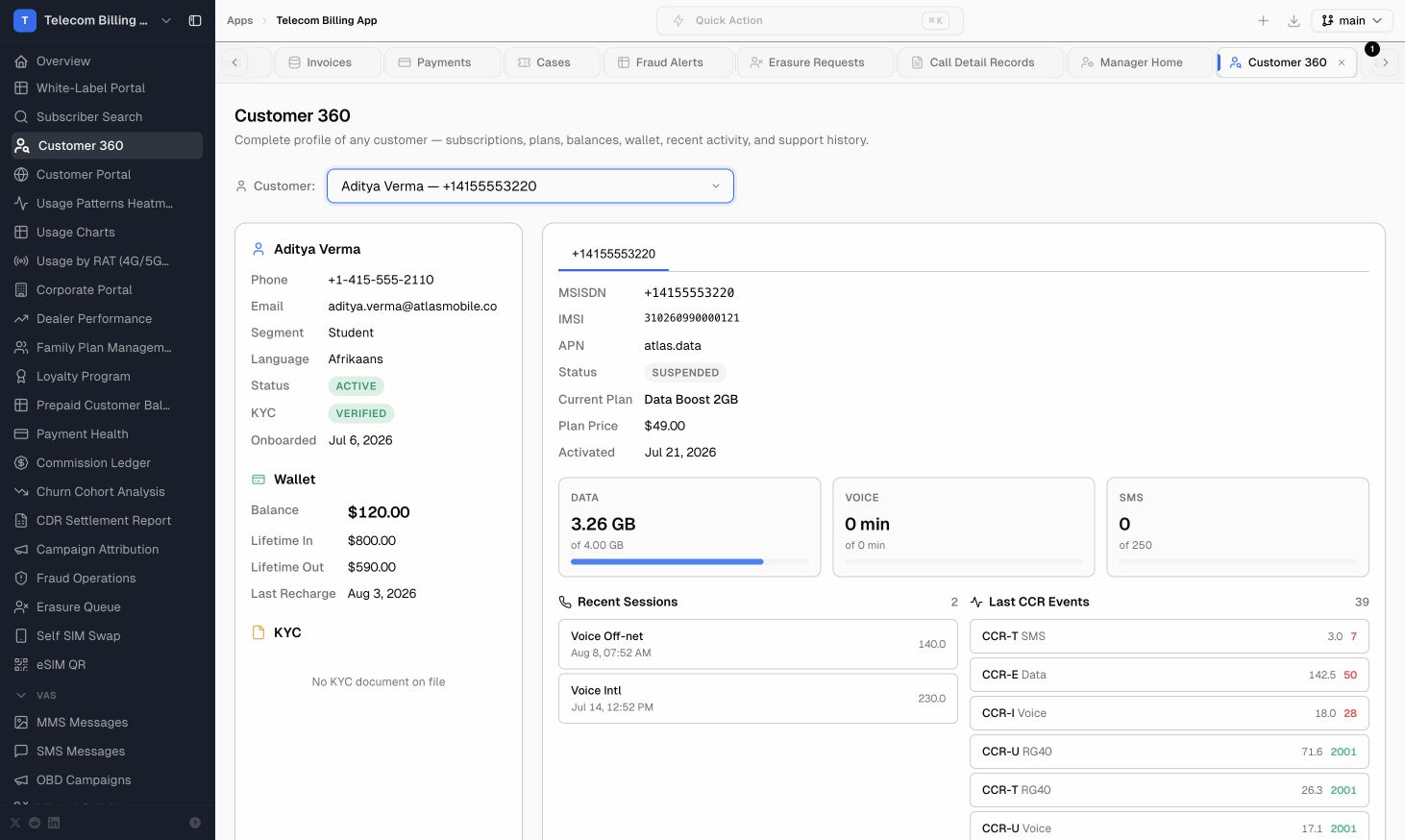Open the Customer Portal globe icon
This screenshot has width=1405, height=840.
tap(21, 175)
